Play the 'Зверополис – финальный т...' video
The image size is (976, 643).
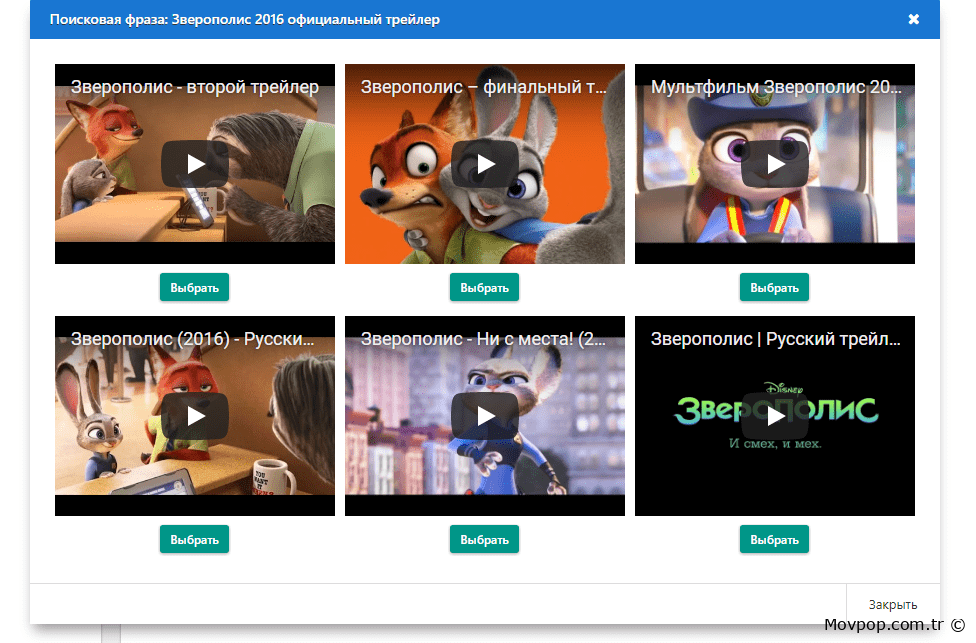(485, 164)
